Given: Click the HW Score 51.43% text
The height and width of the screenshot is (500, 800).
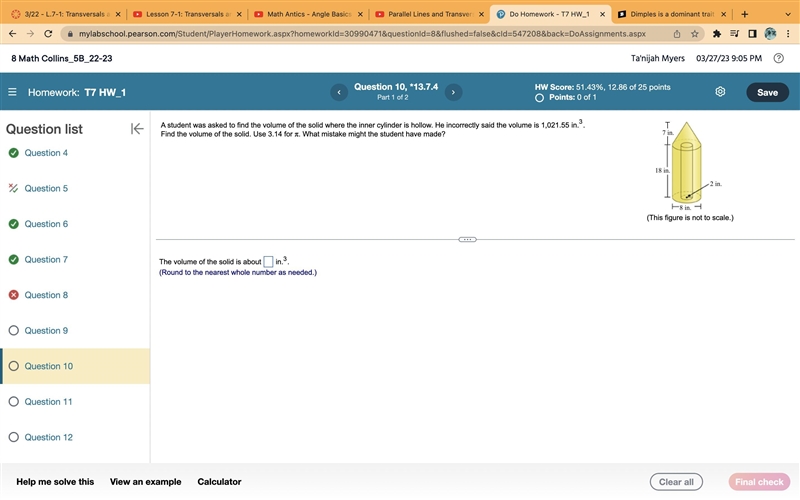Looking at the screenshot, I should pyautogui.click(x=603, y=87).
